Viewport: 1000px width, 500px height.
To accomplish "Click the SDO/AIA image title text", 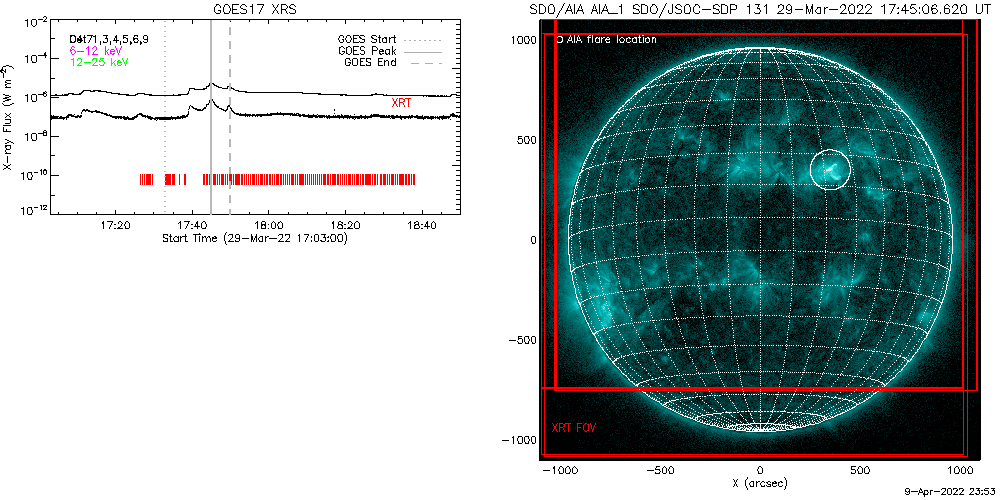I will (760, 10).
